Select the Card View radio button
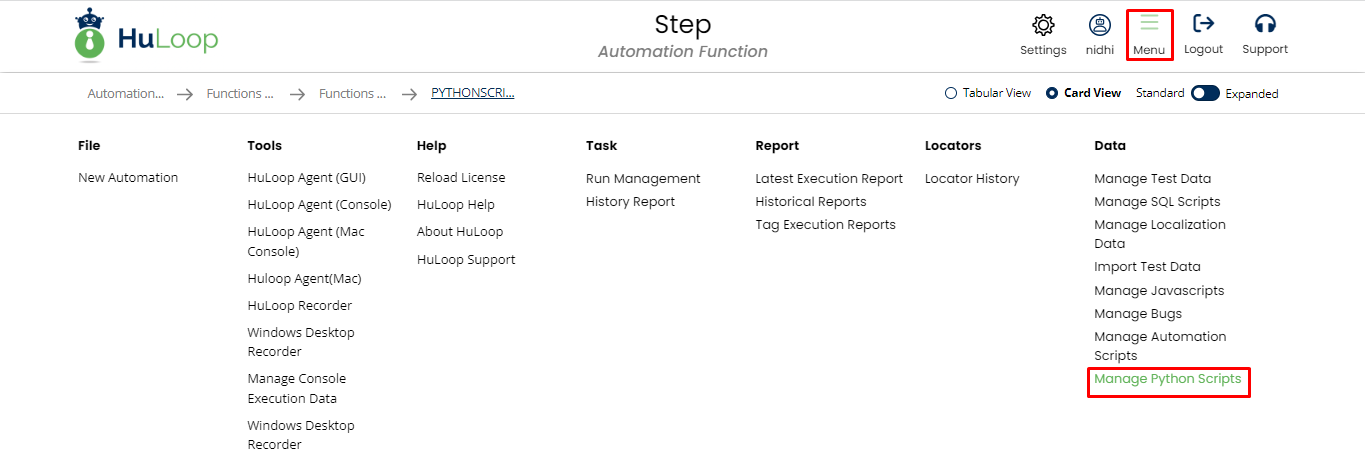Screen dimensions: 1365x466 [x=1052, y=93]
